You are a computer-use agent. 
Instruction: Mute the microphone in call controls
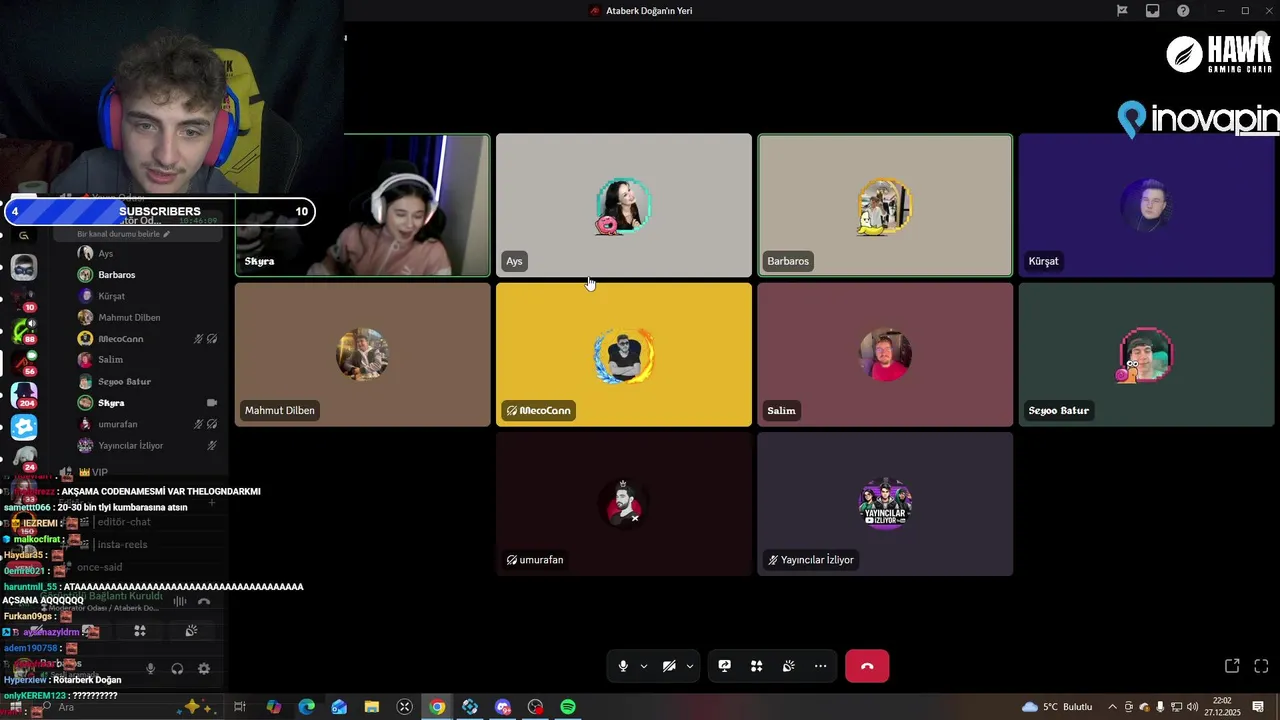(x=623, y=666)
